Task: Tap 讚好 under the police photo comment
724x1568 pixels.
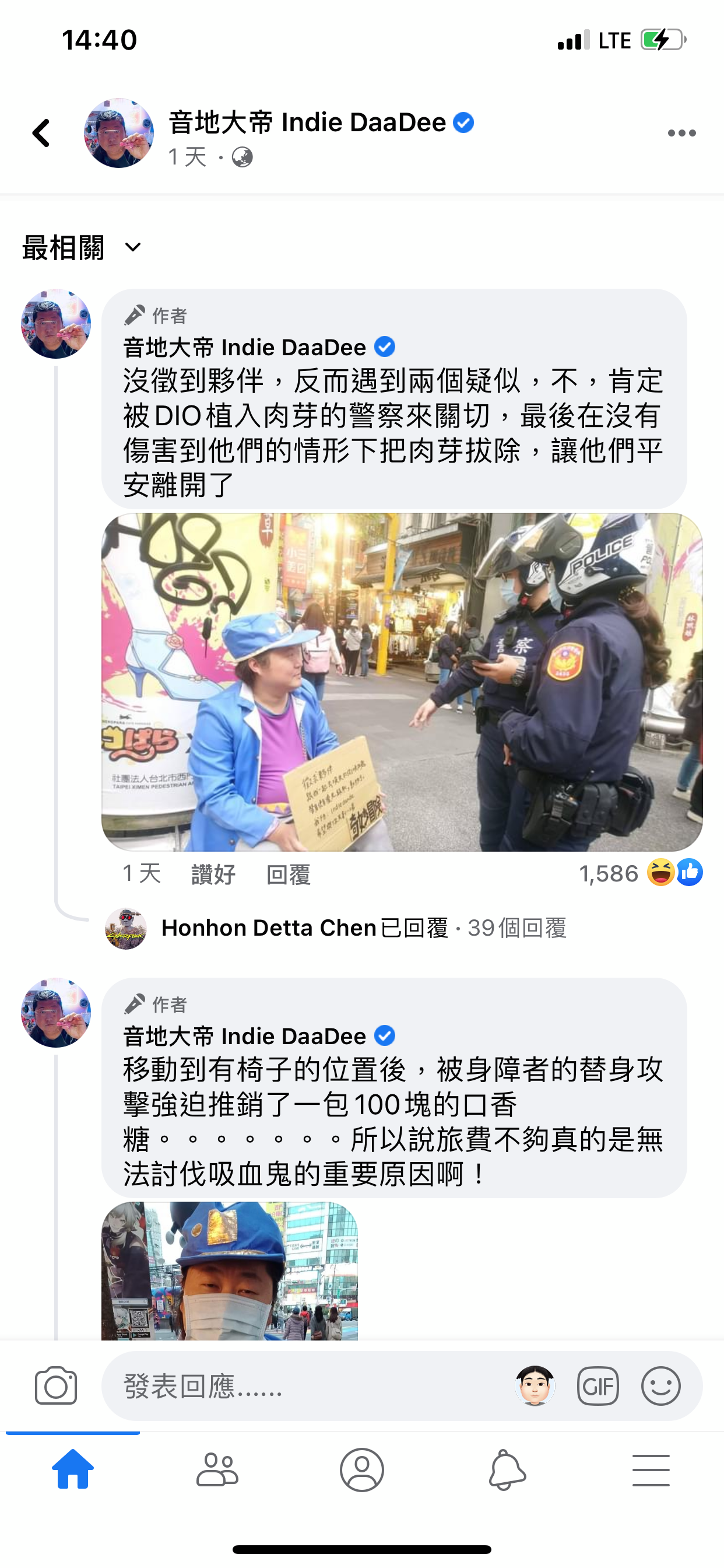Action: [x=213, y=874]
